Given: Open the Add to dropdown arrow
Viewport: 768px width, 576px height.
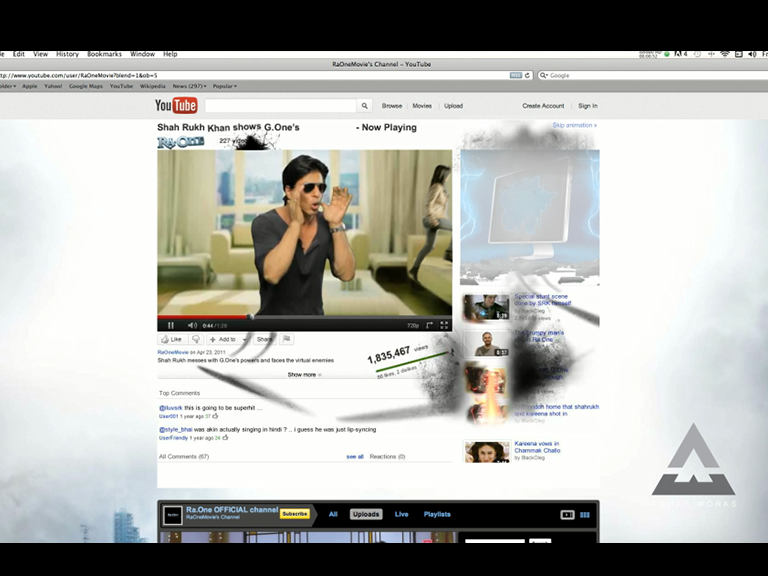Looking at the screenshot, I should (244, 339).
